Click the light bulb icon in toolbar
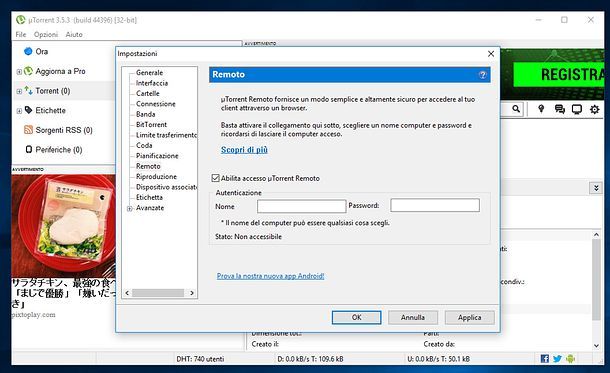This screenshot has width=610, height=373. click(x=541, y=109)
